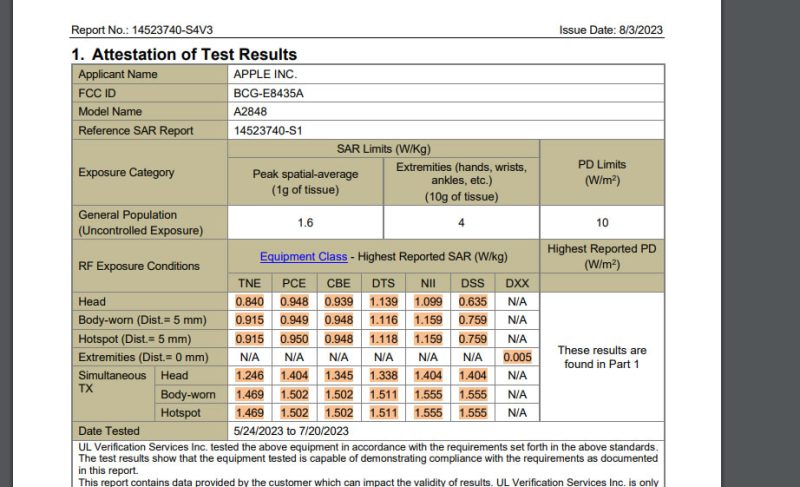Screen dimensions: 800x487
Task: Select the Date Tested range 5/24/2023 to 7/20/2023
Action: (x=290, y=431)
